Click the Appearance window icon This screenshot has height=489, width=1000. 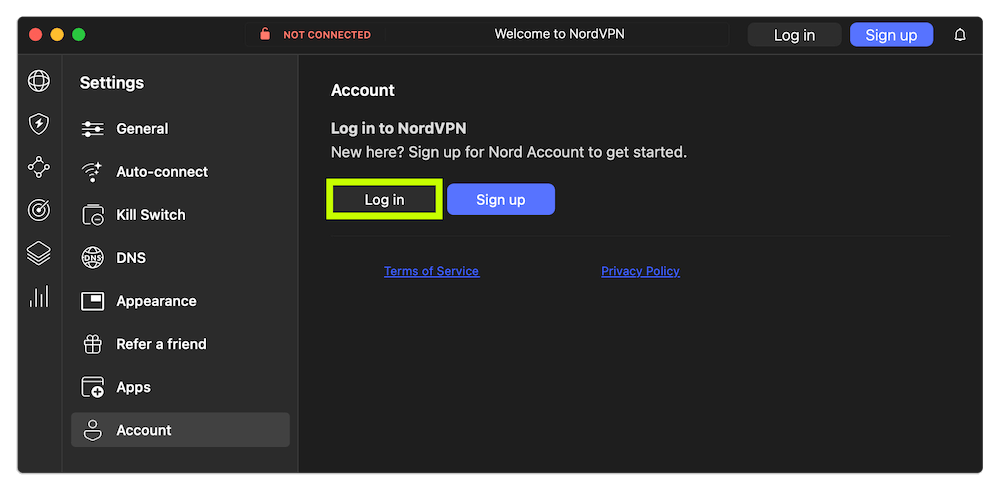92,301
